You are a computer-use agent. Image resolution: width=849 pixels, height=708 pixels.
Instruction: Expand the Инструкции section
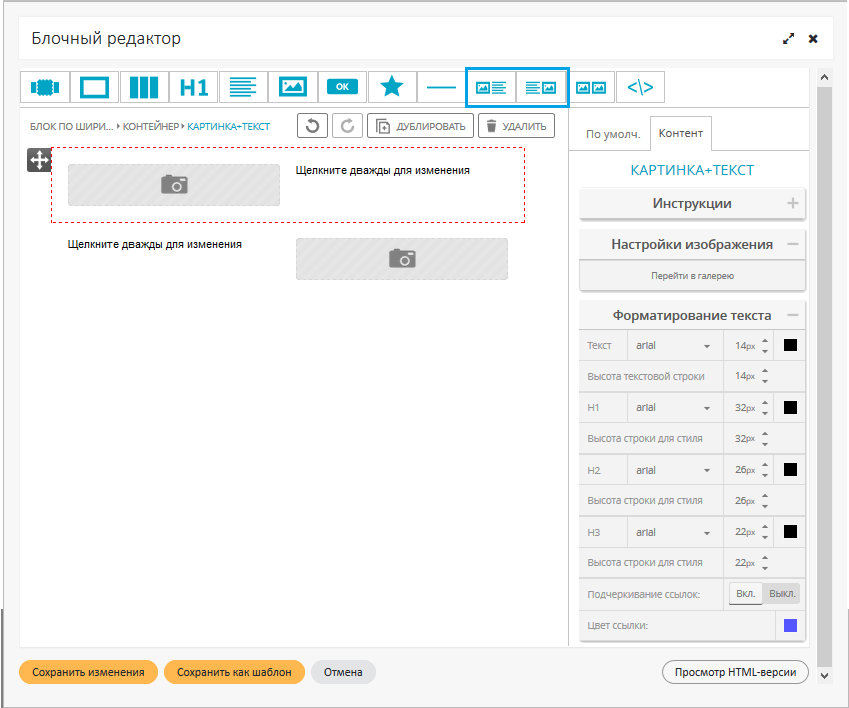click(793, 203)
